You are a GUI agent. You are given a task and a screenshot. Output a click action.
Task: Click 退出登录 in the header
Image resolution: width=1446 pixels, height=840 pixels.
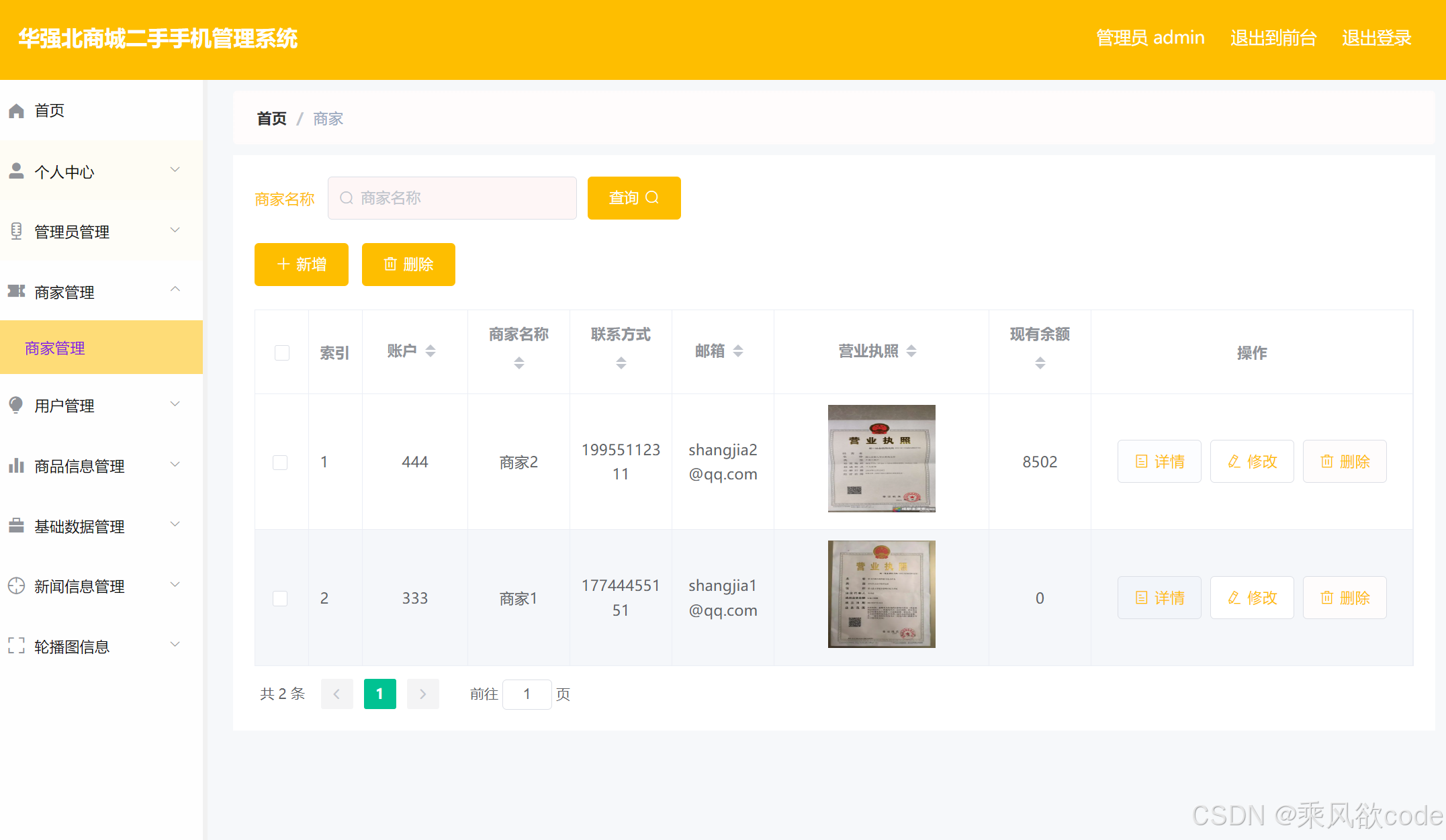pos(1376,38)
